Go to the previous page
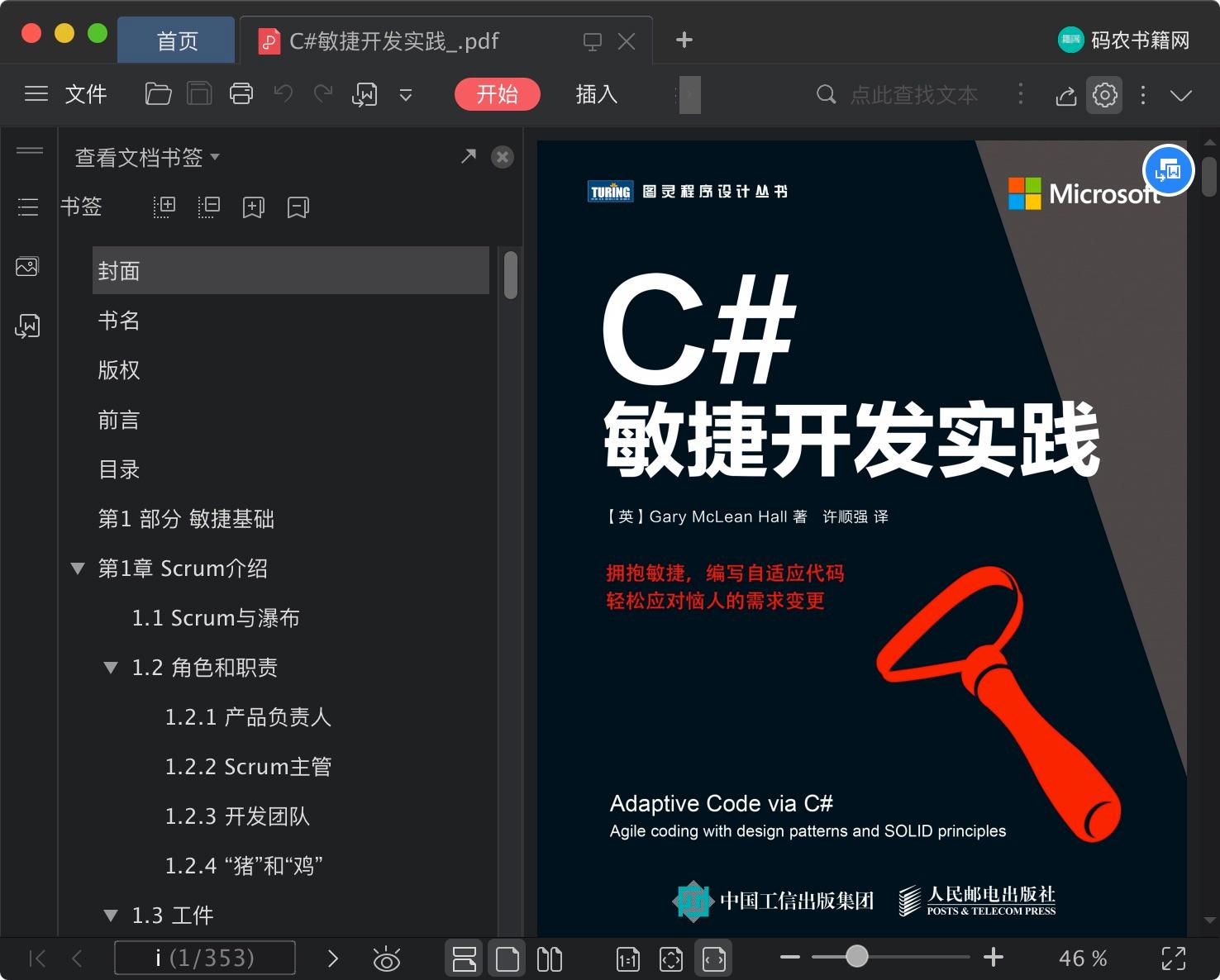The width and height of the screenshot is (1220, 980). [x=77, y=959]
